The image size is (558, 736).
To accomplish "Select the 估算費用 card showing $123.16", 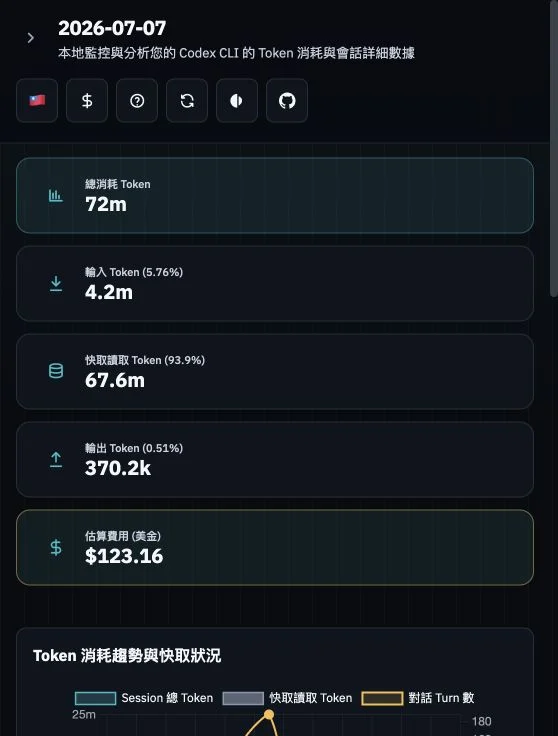I will pos(275,547).
